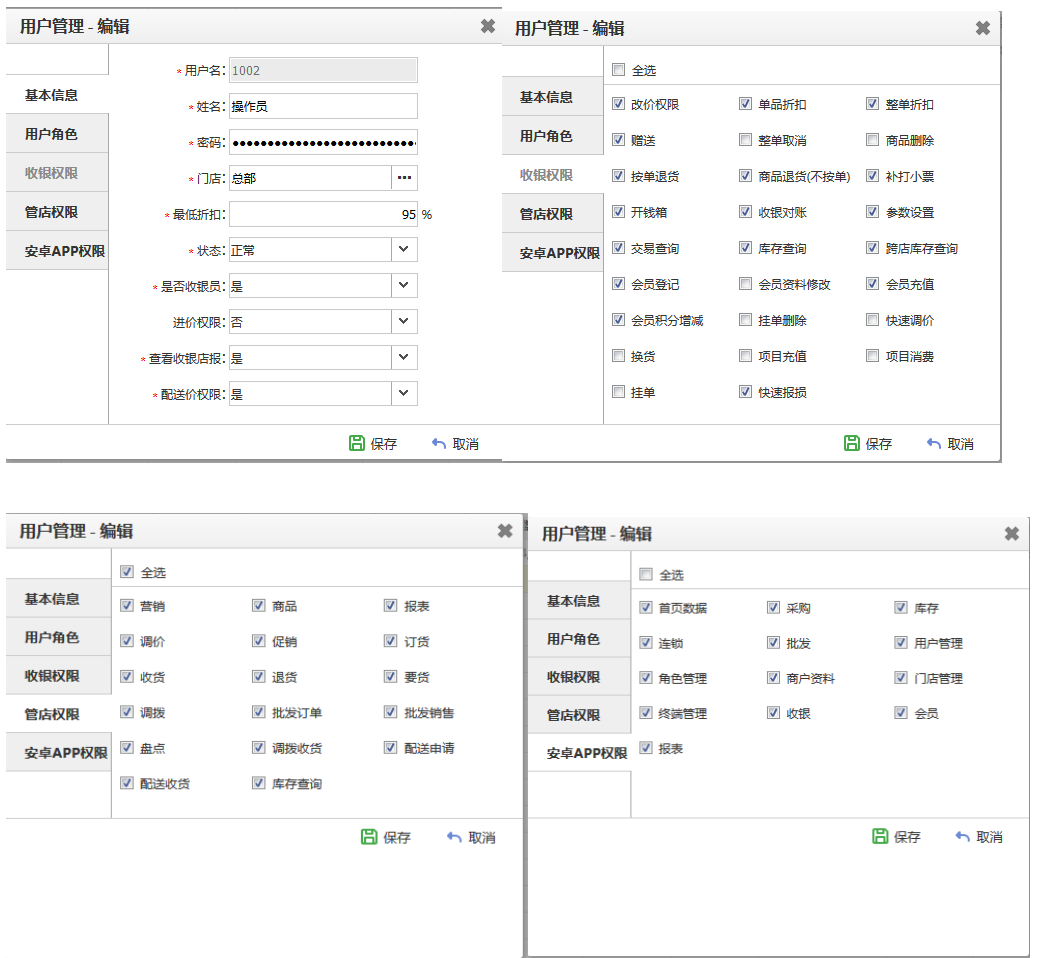Image resolution: width=1055 pixels, height=958 pixels.
Task: Click the save disk icon below the 快速报损 checkbox
Action: pyautogui.click(x=852, y=443)
